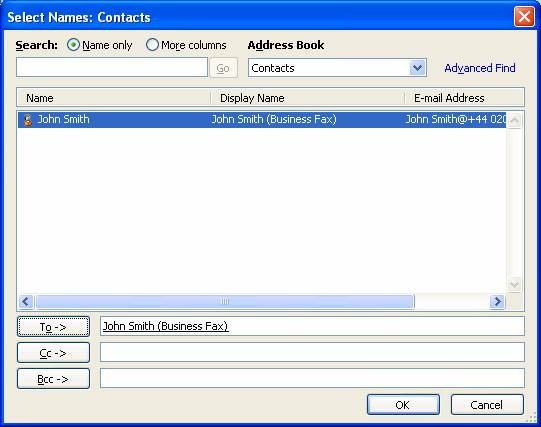Image resolution: width=541 pixels, height=427 pixels.
Task: Click the OK button
Action: 403,405
